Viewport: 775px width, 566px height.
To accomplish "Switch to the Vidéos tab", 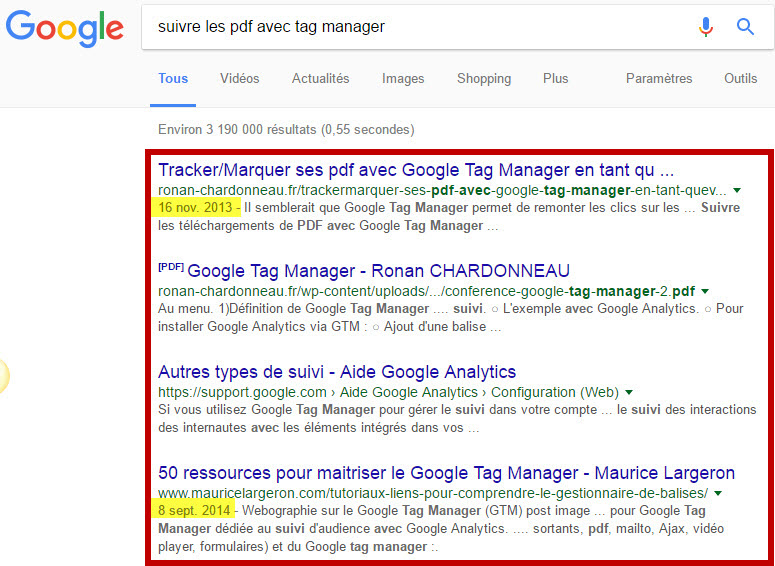I will coord(240,79).
